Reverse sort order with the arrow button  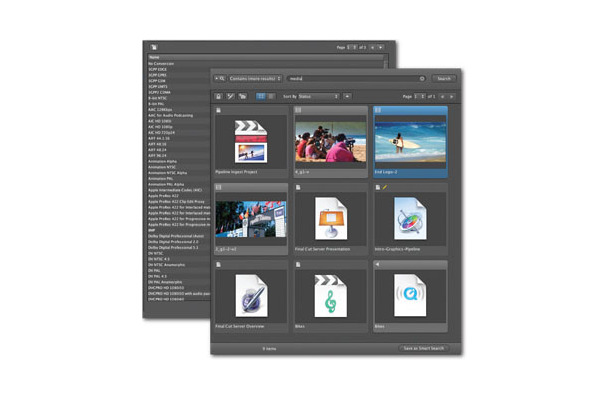point(347,96)
